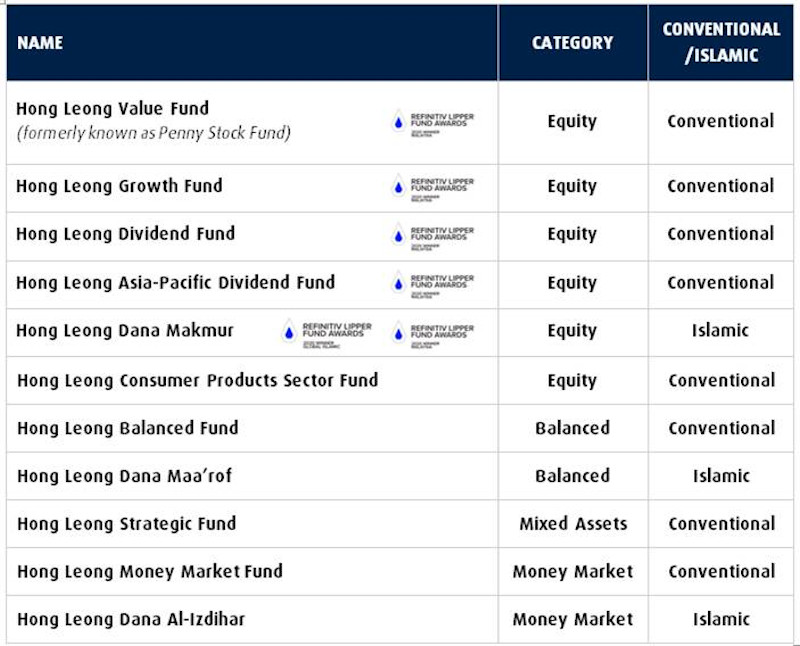Screen dimensions: 800x646
Task: Click the Lipper award badge beside Hong Leong Value Fund
Action: (432, 122)
